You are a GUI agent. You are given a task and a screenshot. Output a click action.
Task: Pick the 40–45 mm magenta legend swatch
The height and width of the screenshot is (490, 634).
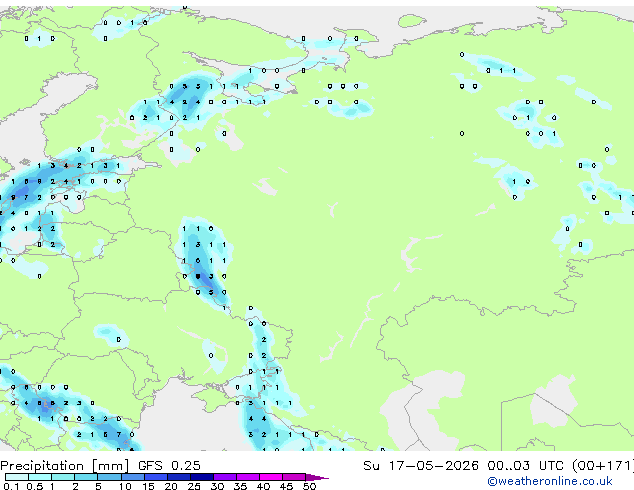pos(271,477)
